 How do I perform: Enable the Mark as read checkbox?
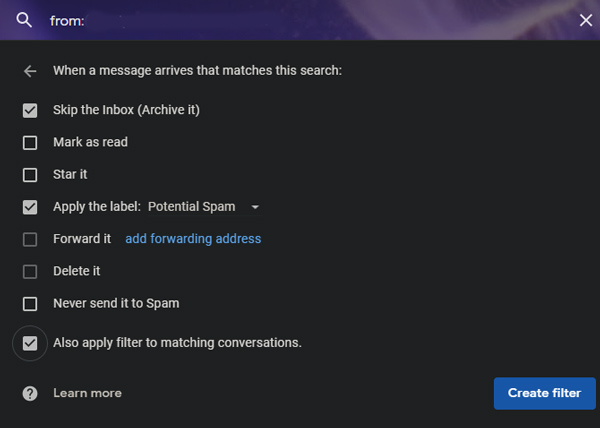click(30, 143)
